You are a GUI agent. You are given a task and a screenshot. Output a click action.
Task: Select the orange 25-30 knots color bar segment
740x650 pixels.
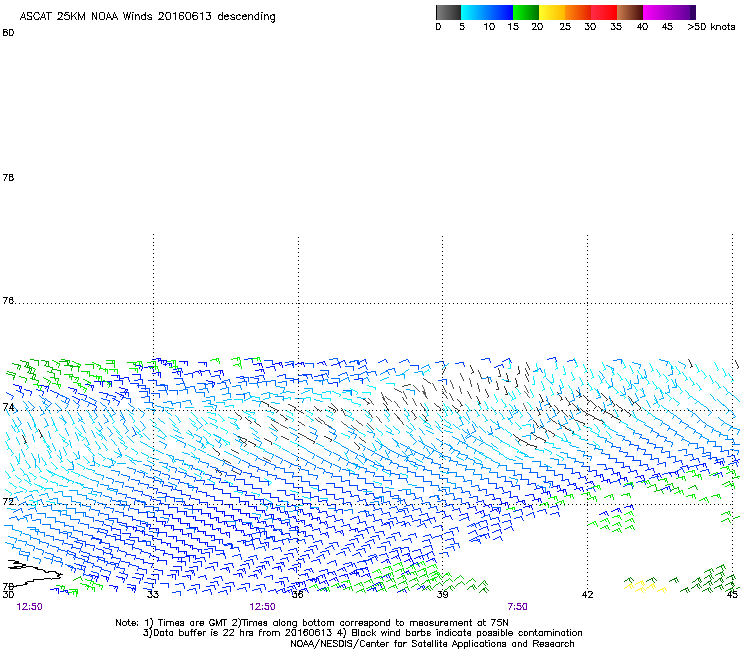(578, 12)
